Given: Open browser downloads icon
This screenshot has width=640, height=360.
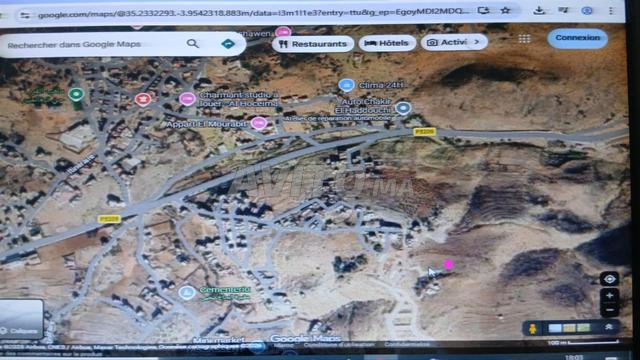Looking at the screenshot, I should pos(539,10).
